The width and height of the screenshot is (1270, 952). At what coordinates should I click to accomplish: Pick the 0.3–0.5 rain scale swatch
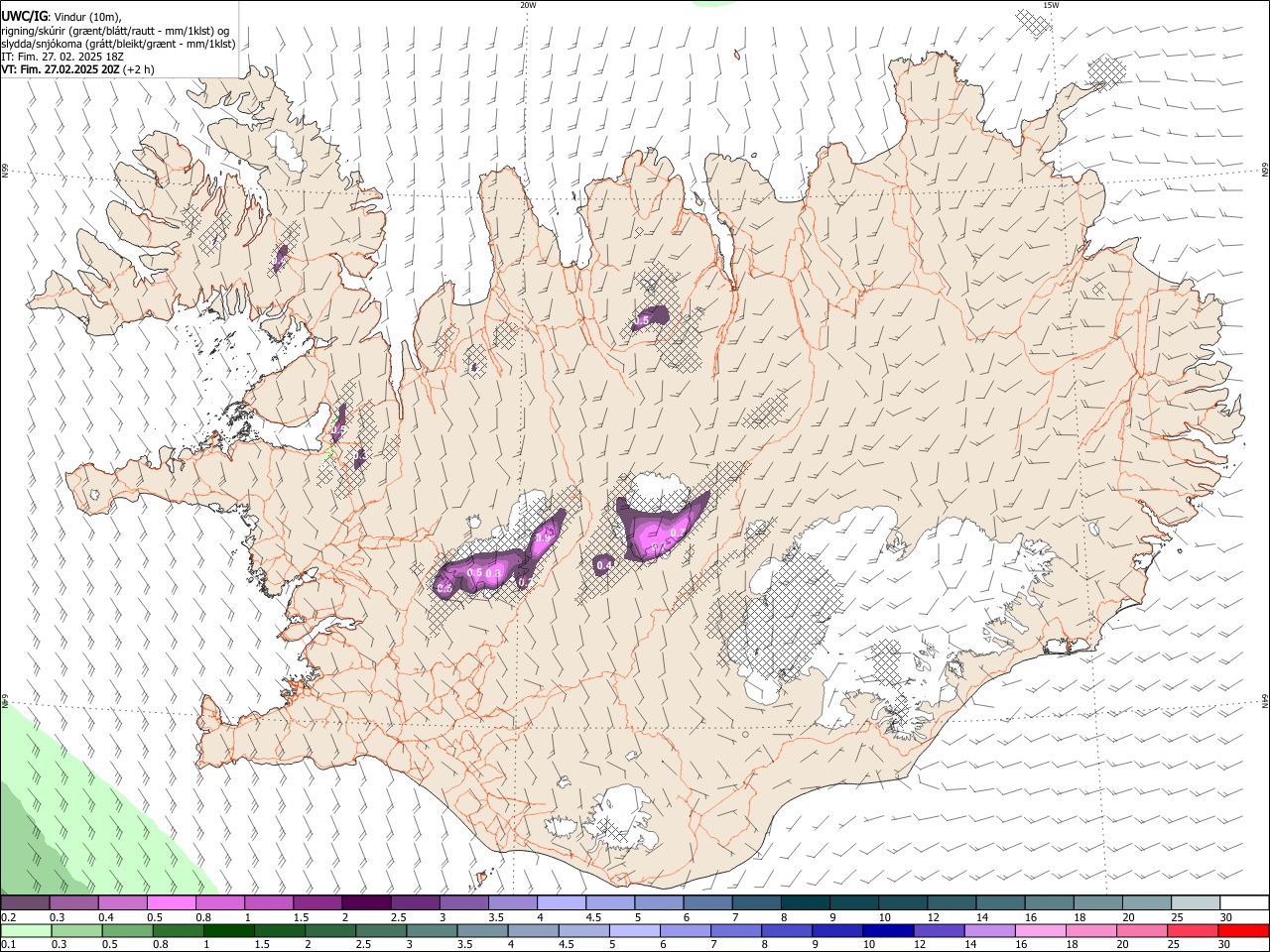pyautogui.click(x=78, y=930)
